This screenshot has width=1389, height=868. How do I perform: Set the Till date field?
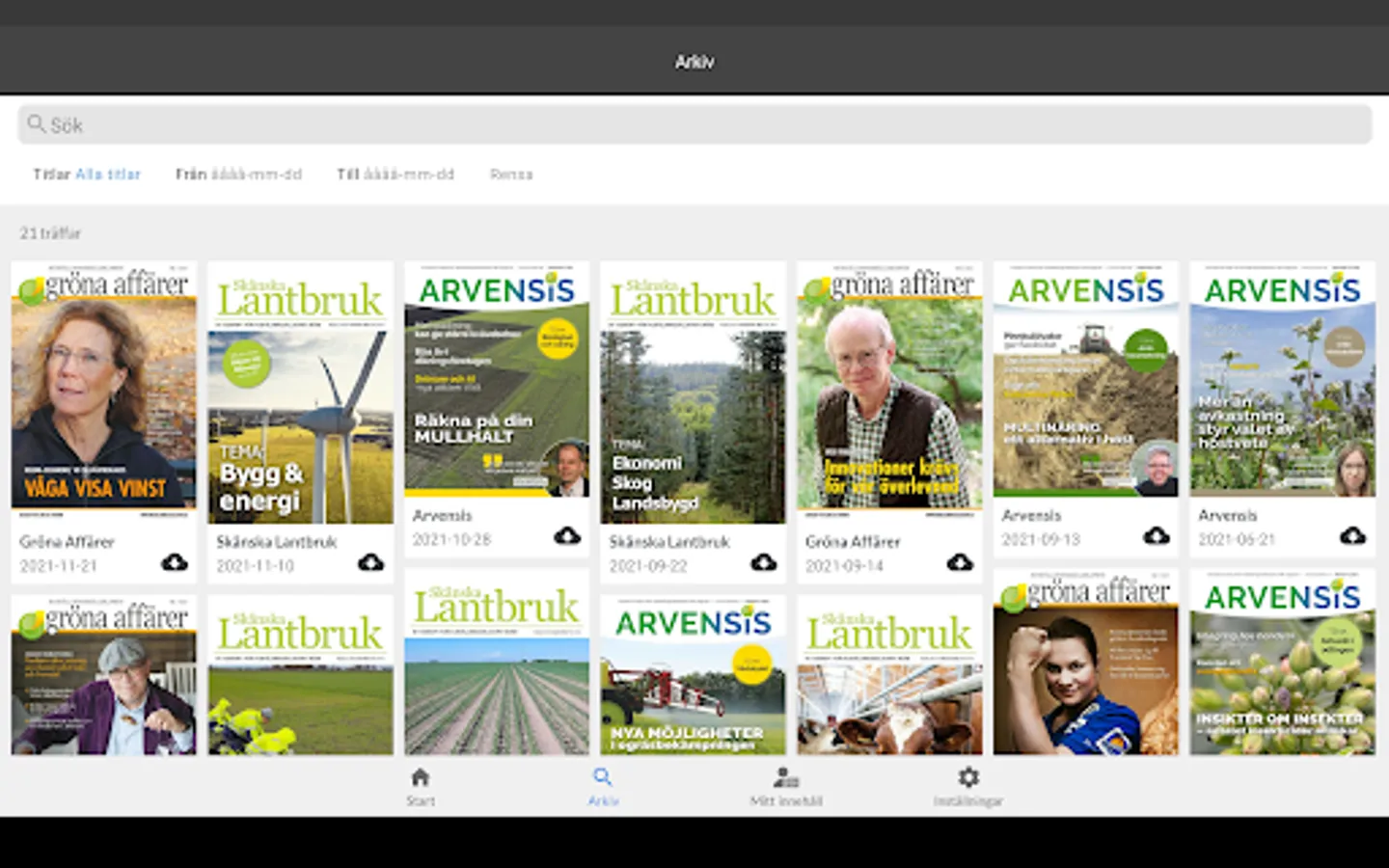(x=395, y=175)
